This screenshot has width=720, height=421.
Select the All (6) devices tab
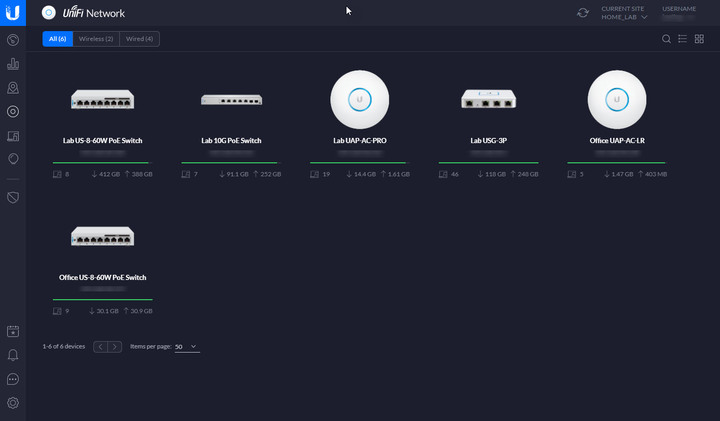click(x=57, y=39)
